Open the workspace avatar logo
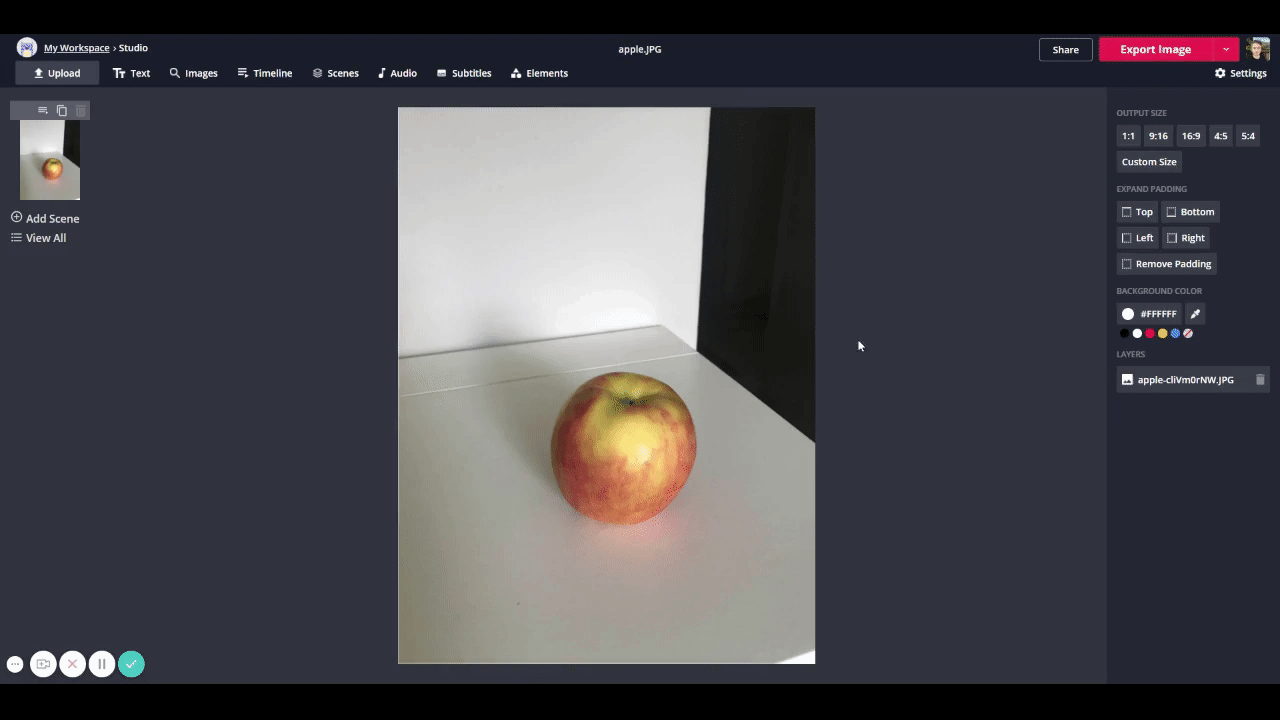 (27, 48)
